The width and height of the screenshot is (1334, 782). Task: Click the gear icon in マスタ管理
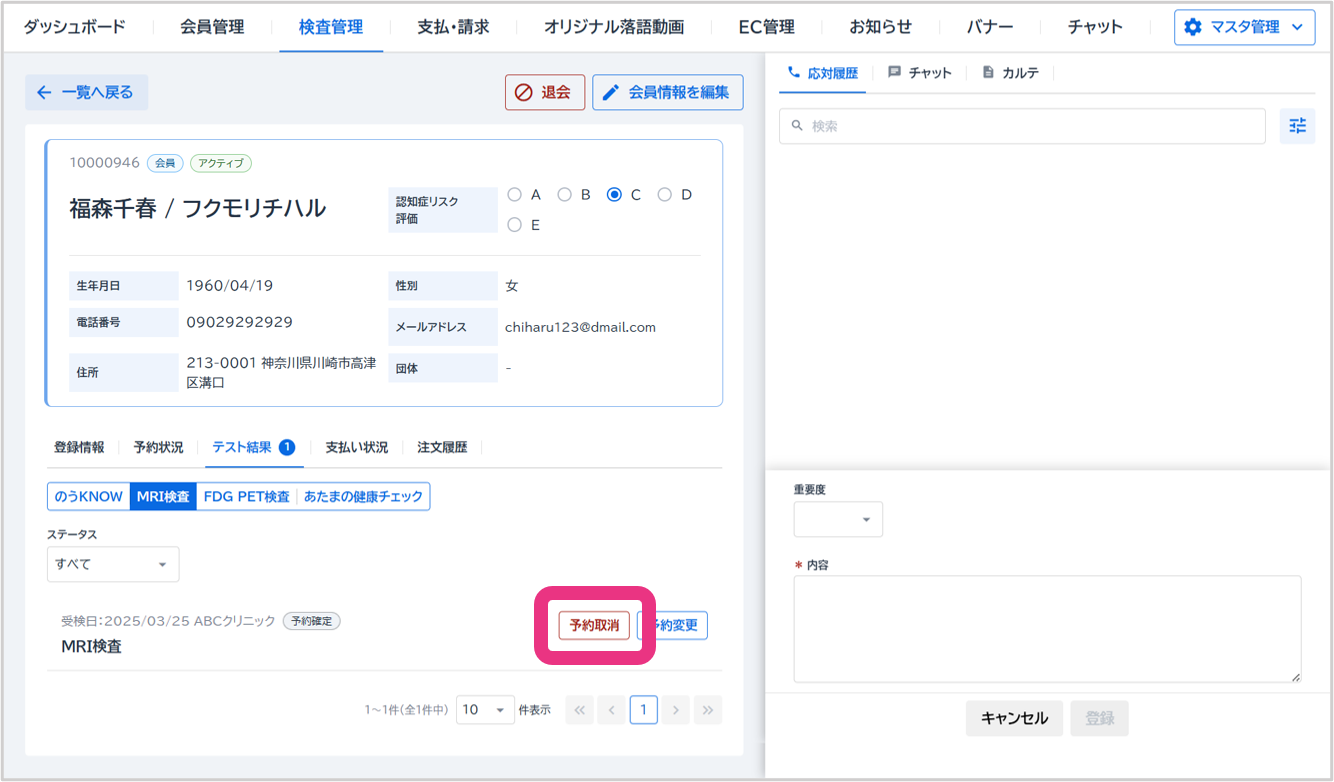click(1192, 27)
